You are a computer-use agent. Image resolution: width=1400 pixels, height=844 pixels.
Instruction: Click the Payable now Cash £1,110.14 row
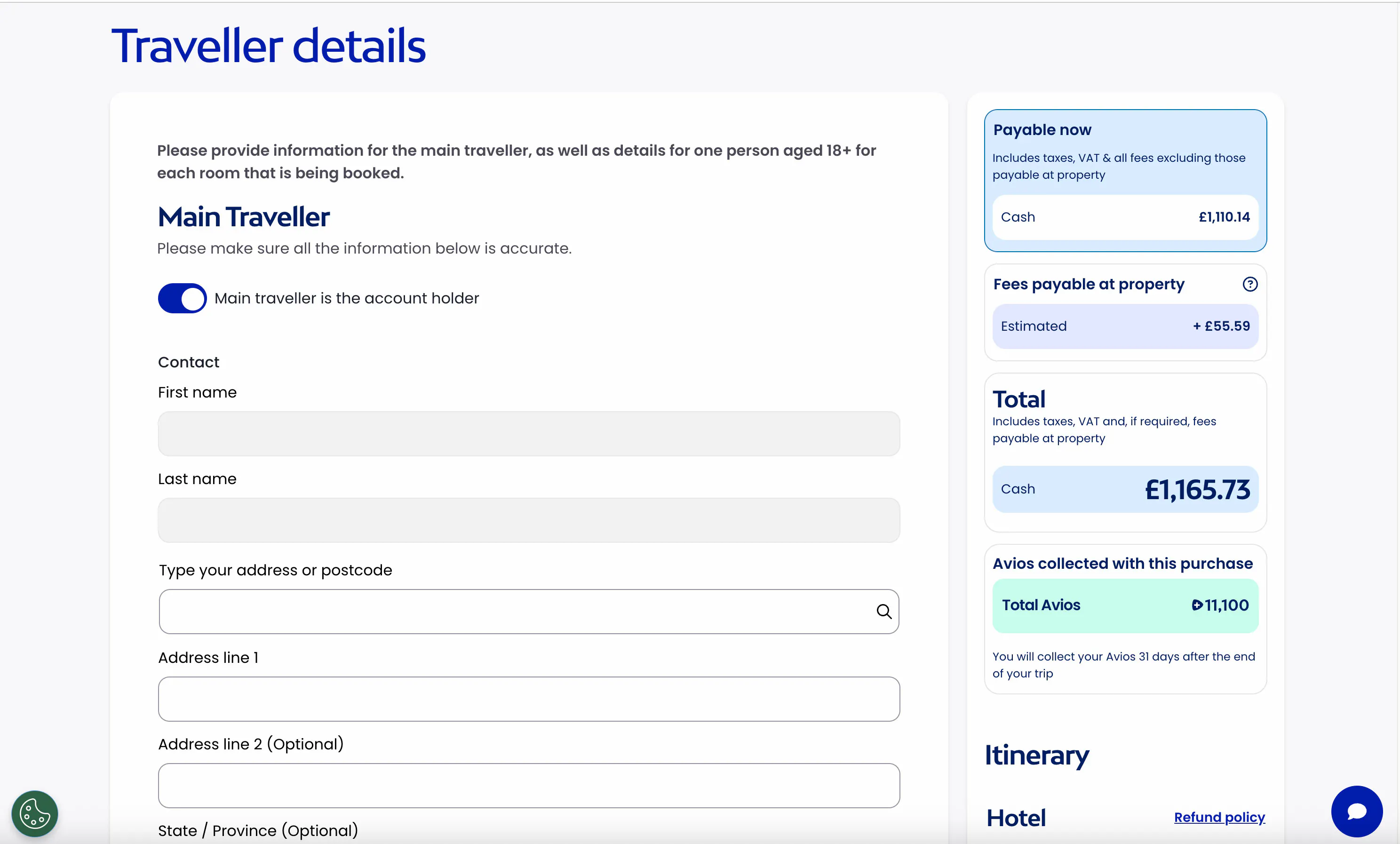point(1125,217)
